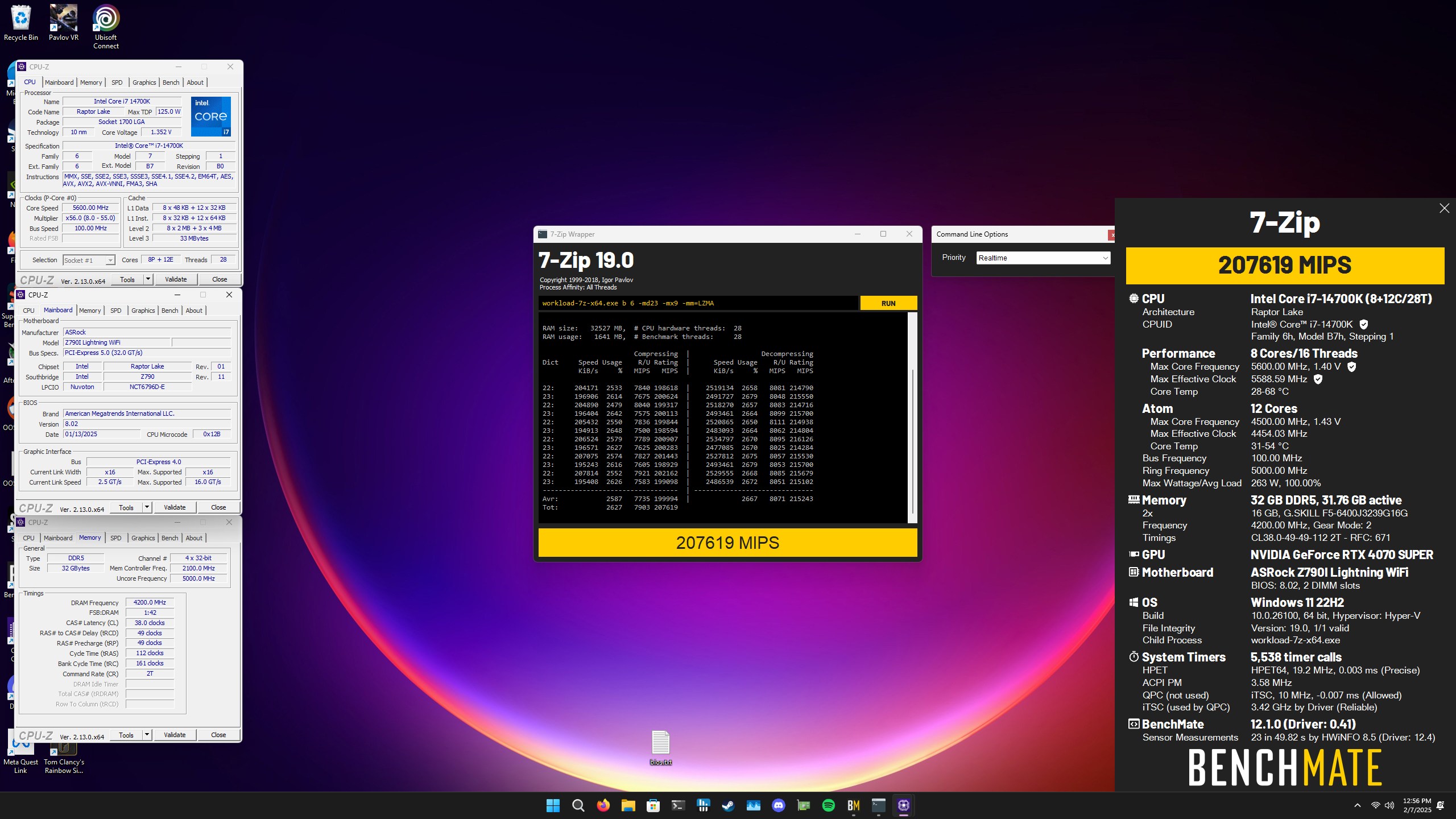Click the Core Voltage 1.352 V value
1456x819 pixels.
(161, 132)
